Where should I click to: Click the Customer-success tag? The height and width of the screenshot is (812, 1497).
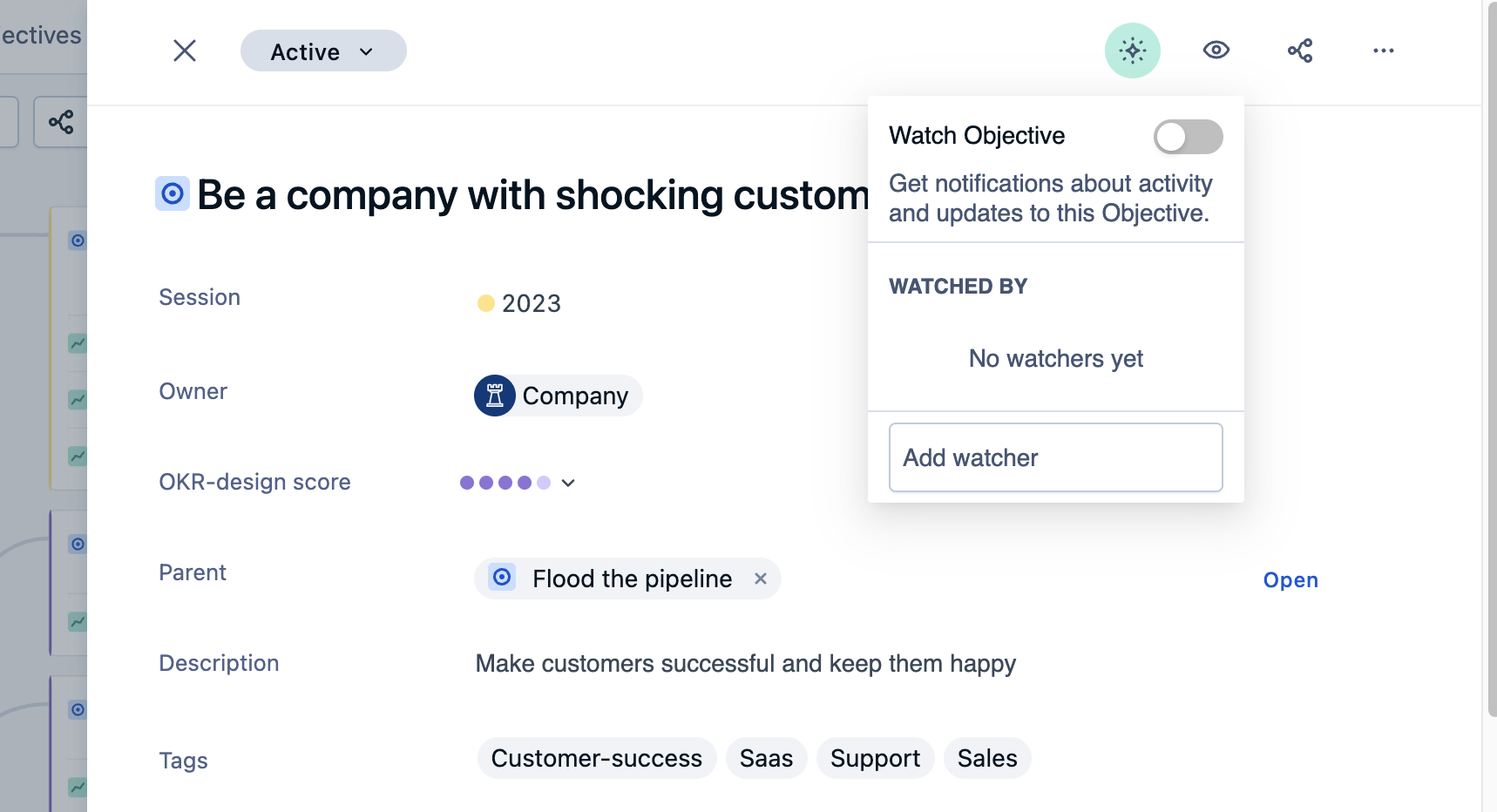[x=597, y=758]
